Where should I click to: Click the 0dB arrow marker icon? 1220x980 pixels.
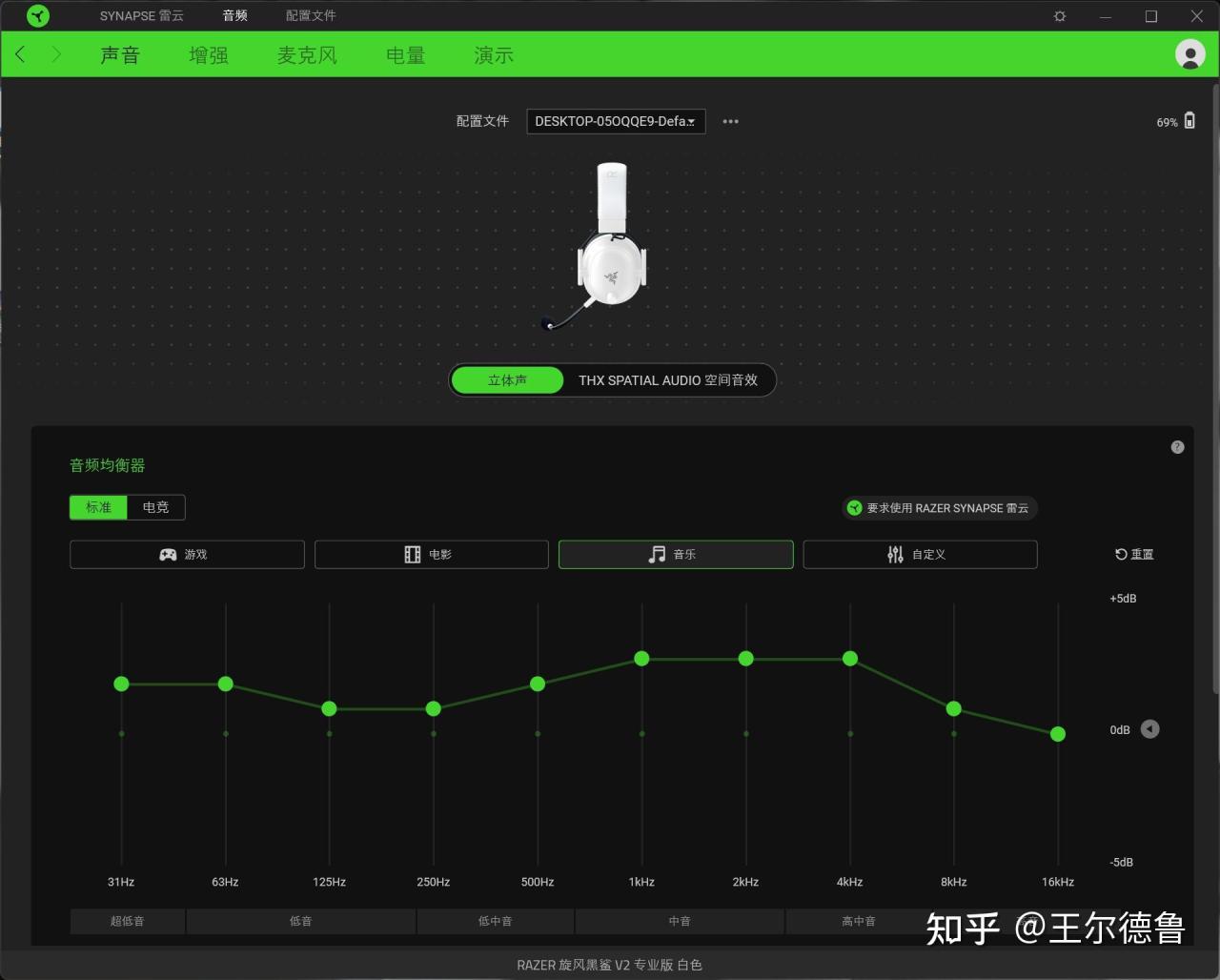tap(1150, 729)
